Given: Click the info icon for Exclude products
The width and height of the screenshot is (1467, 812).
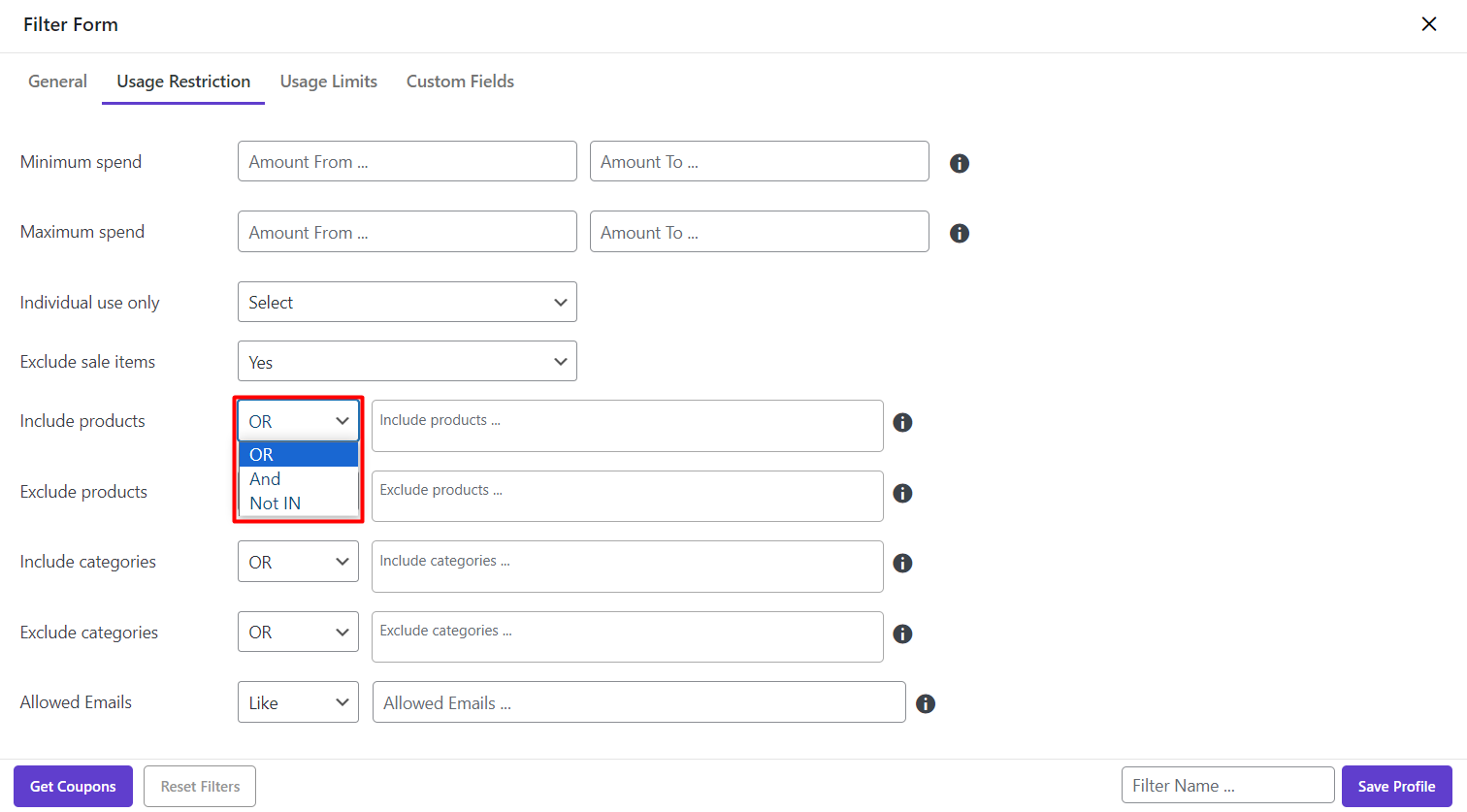Looking at the screenshot, I should (902, 493).
